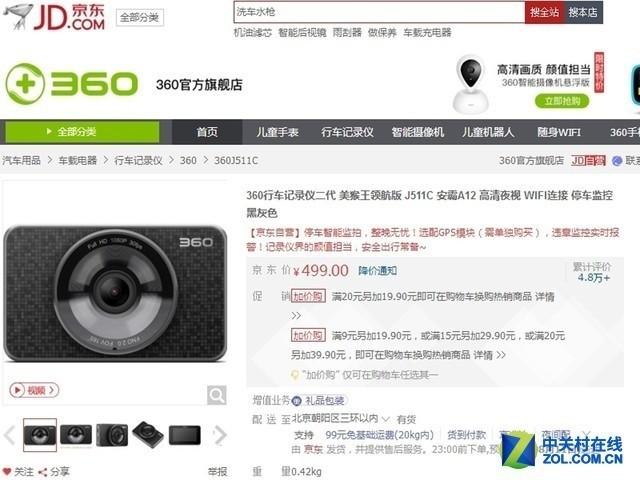
Task: Open the magnifier zoom icon on product image
Action: [216, 395]
